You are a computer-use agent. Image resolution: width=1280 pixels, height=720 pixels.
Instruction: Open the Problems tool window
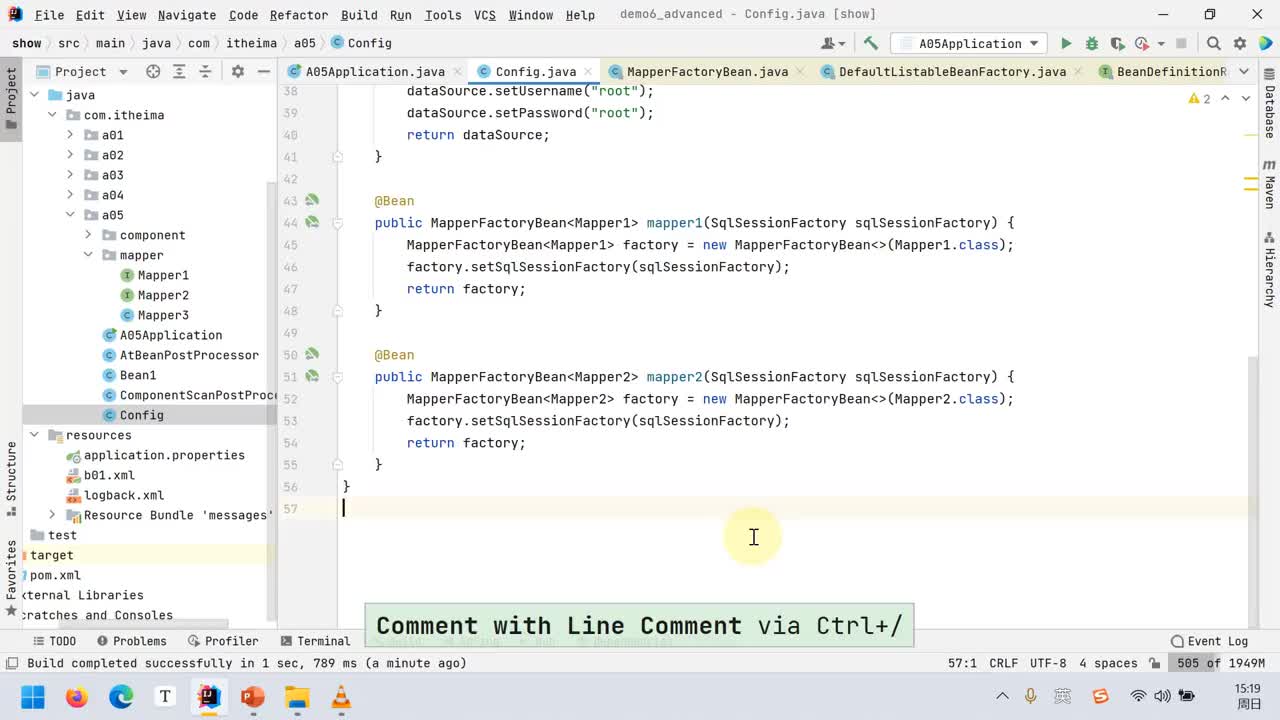click(x=132, y=641)
